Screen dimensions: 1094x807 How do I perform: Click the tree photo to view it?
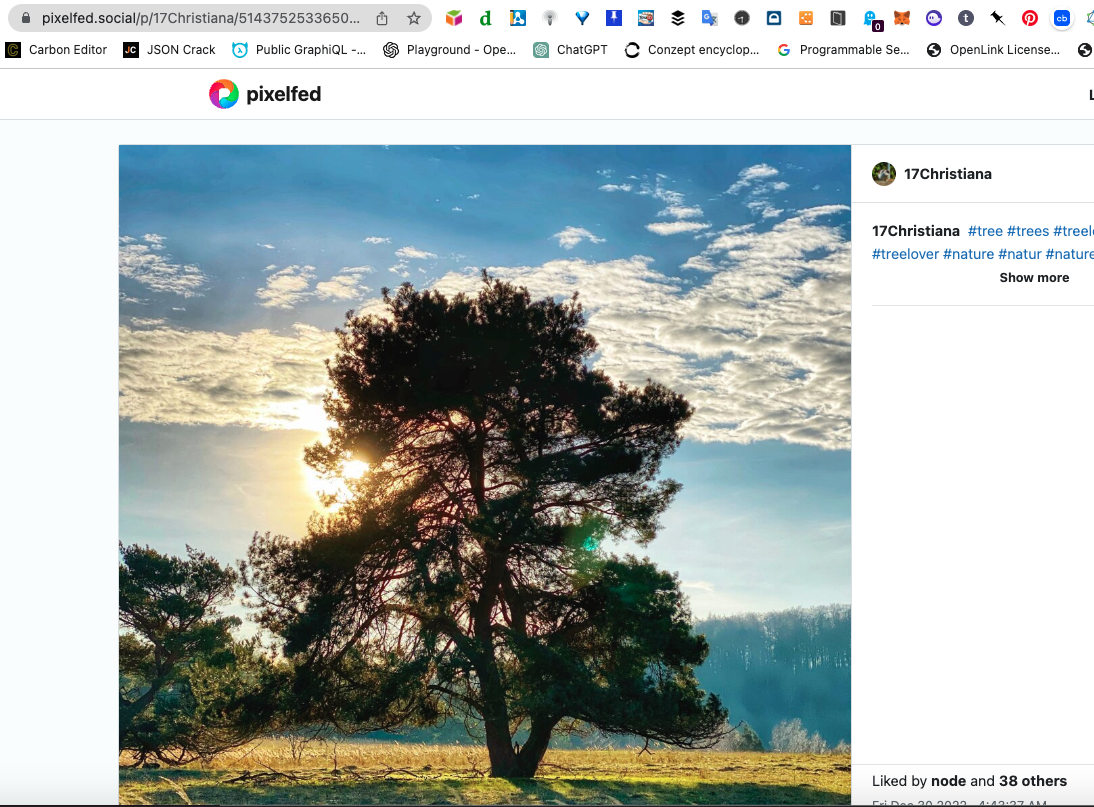click(485, 474)
